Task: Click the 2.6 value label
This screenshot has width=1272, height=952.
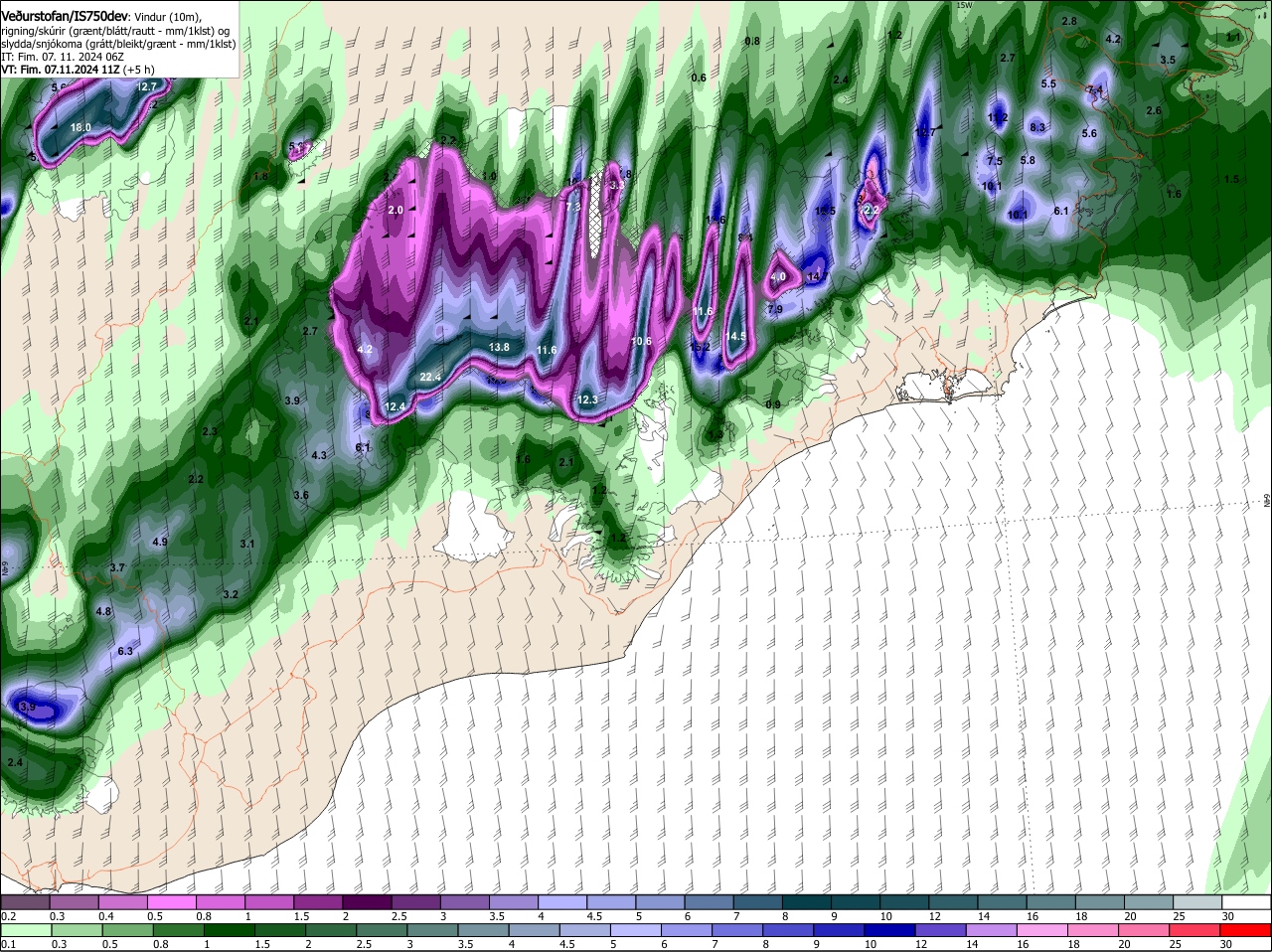Action: (x=1154, y=110)
